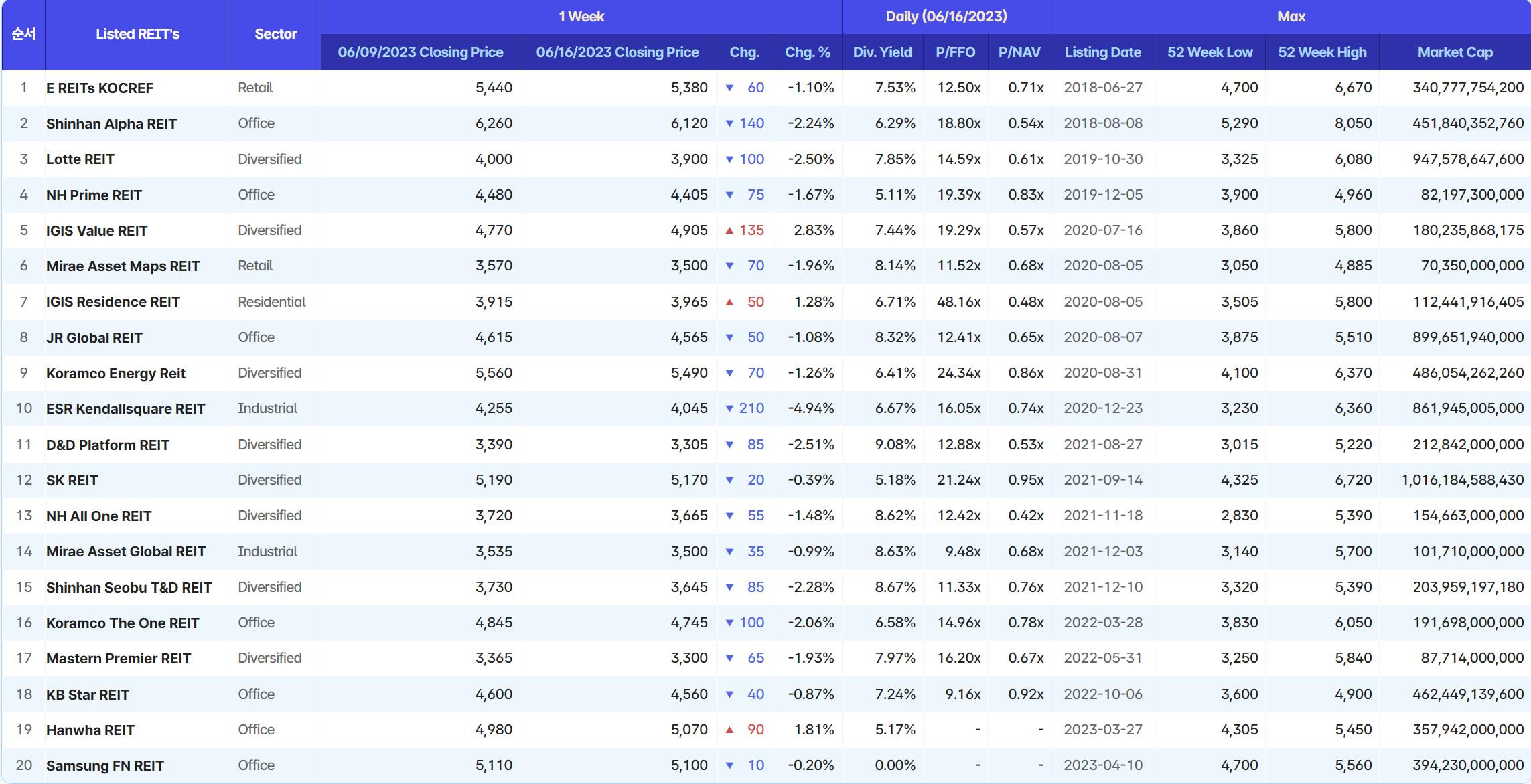Click the 9.08% dividend yield value

click(895, 445)
